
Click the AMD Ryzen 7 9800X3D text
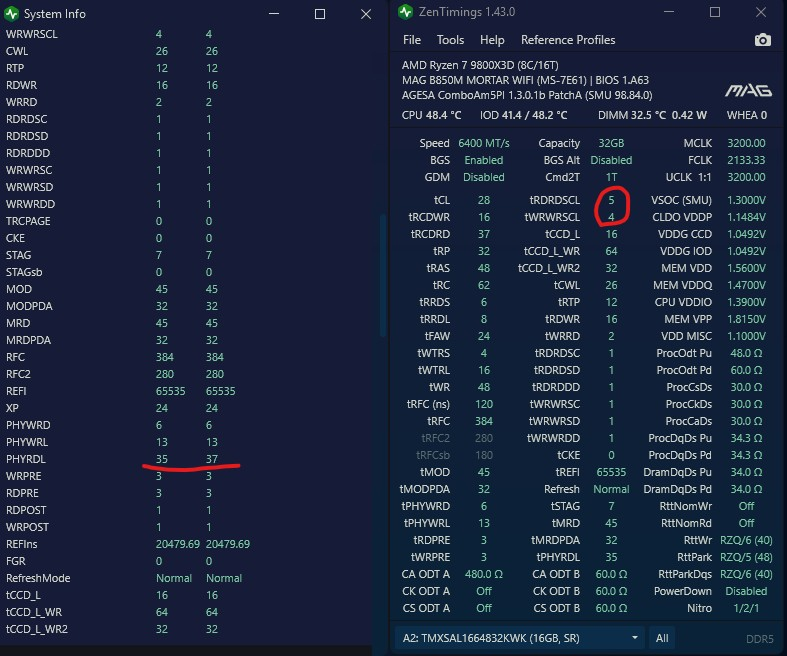point(480,65)
